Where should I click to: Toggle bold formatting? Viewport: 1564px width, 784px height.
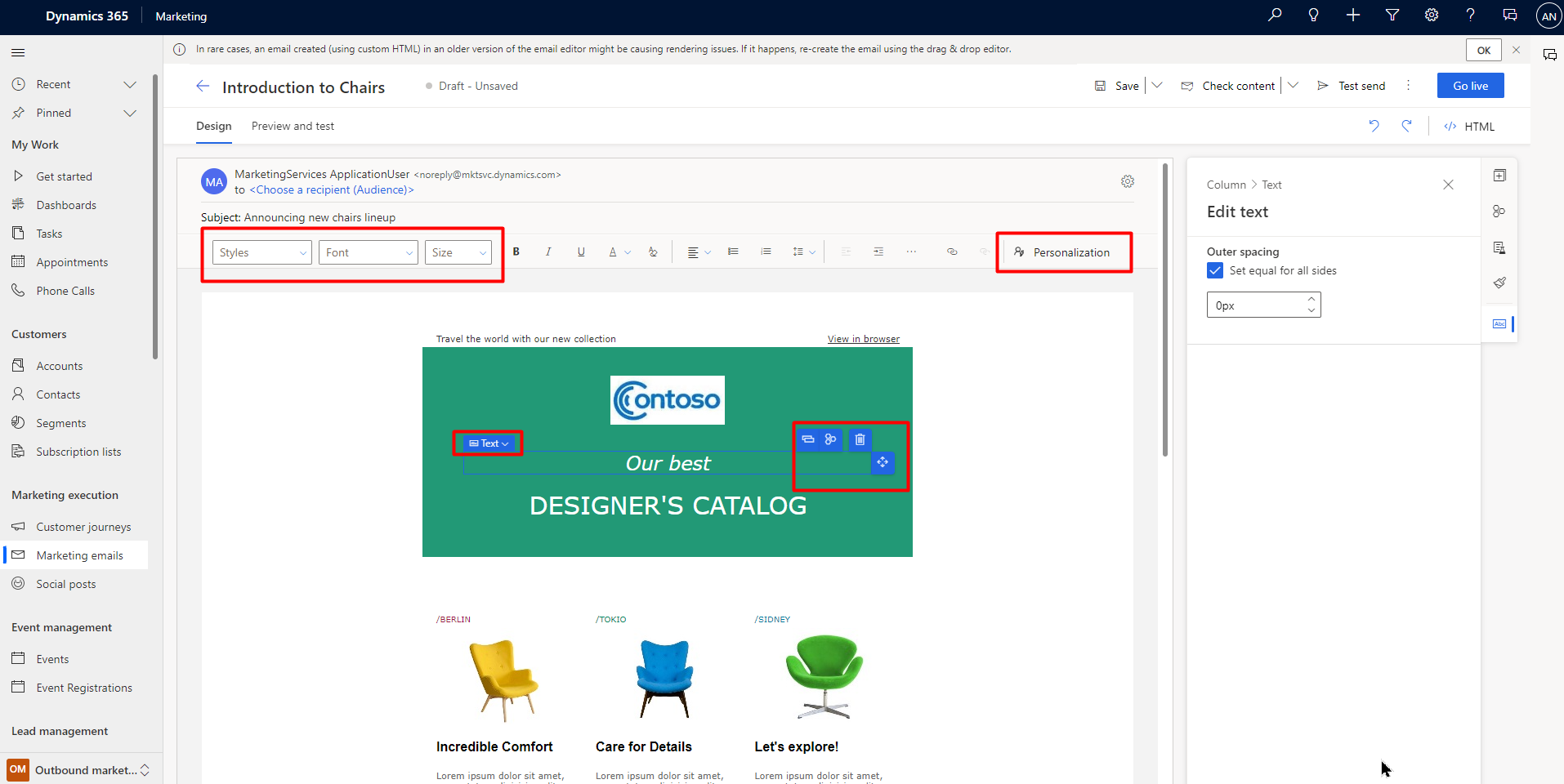(x=516, y=252)
